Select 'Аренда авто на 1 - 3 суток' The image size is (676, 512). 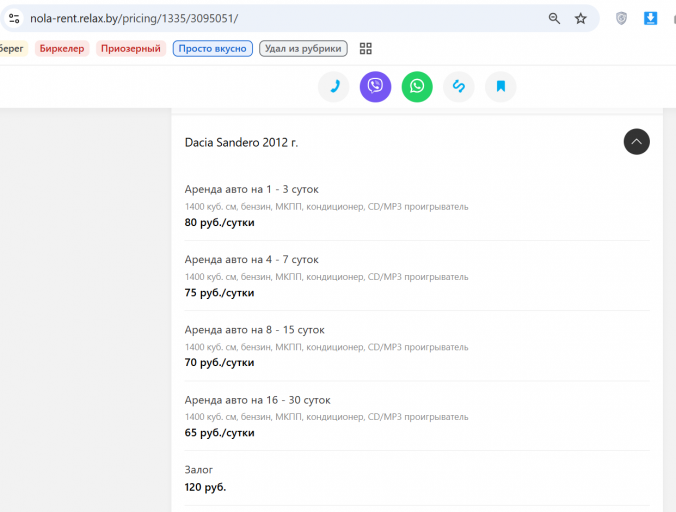click(251, 189)
